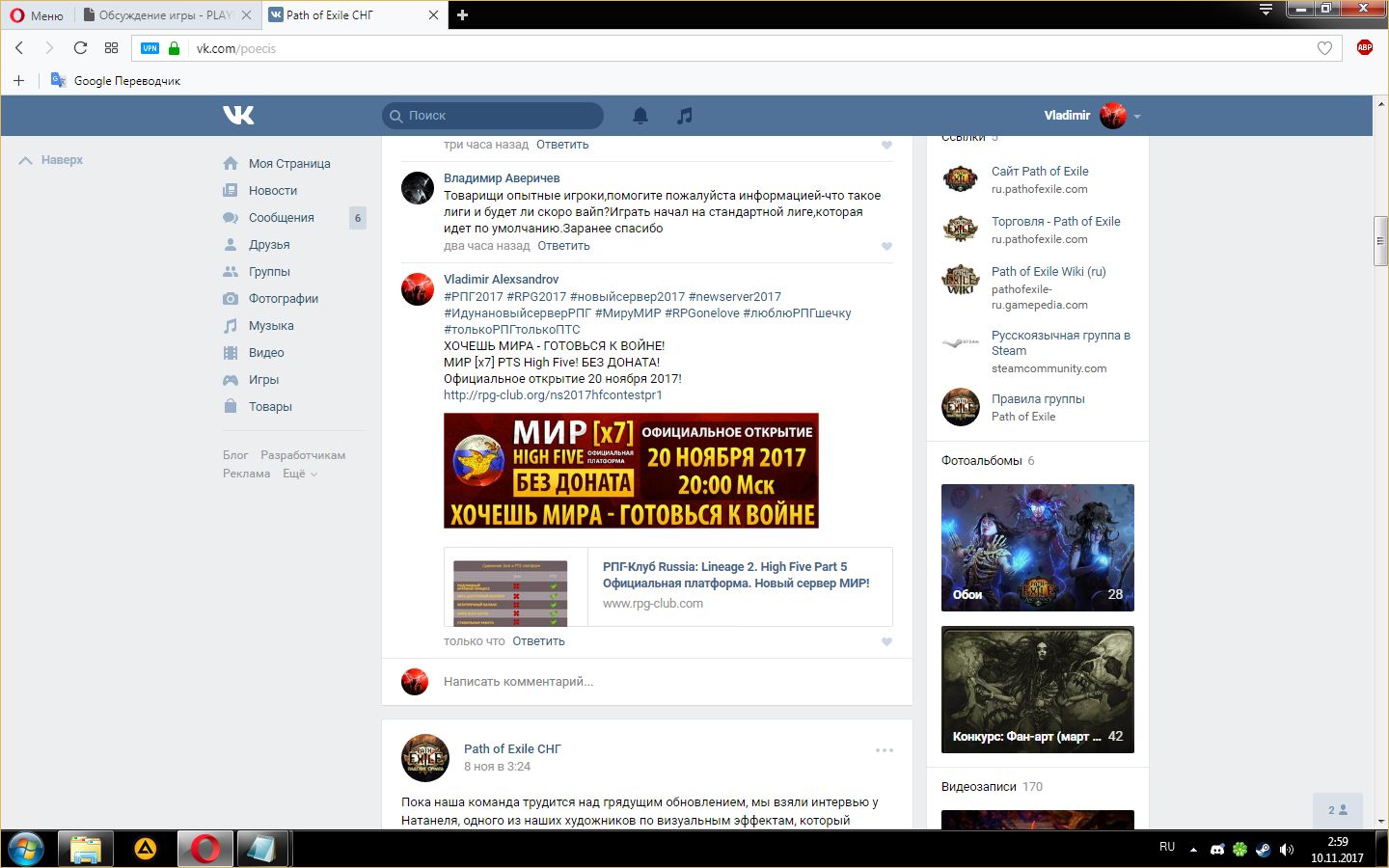Open the Steam tray icon

coord(1264,850)
